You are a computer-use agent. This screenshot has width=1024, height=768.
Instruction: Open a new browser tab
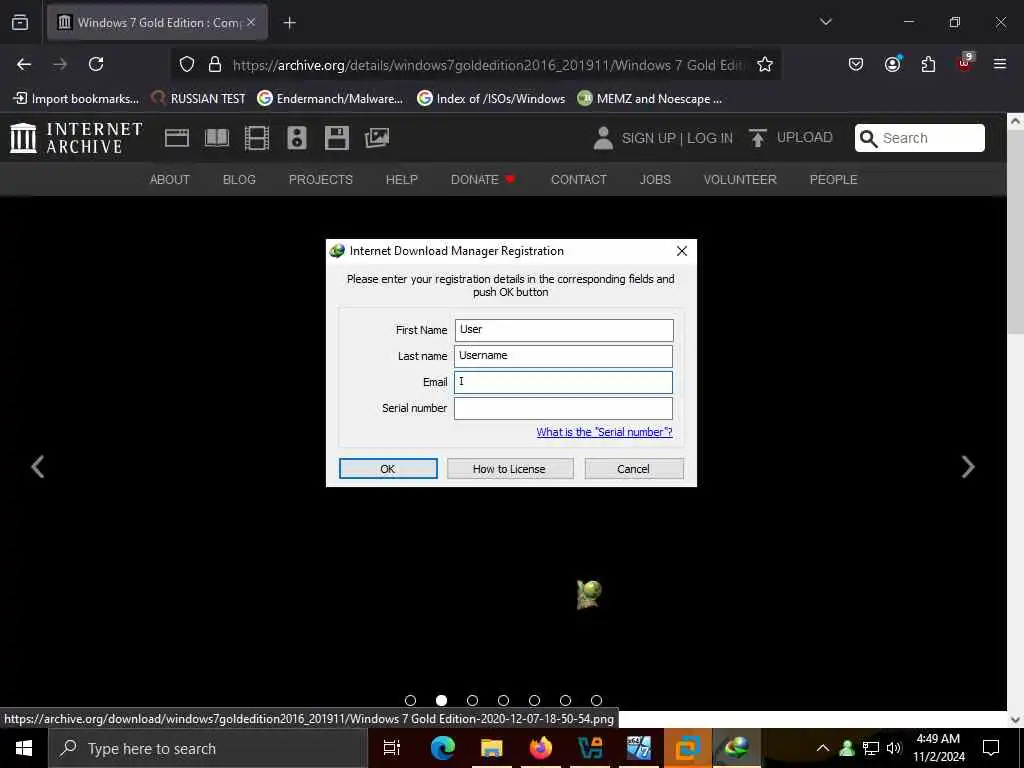tap(290, 23)
